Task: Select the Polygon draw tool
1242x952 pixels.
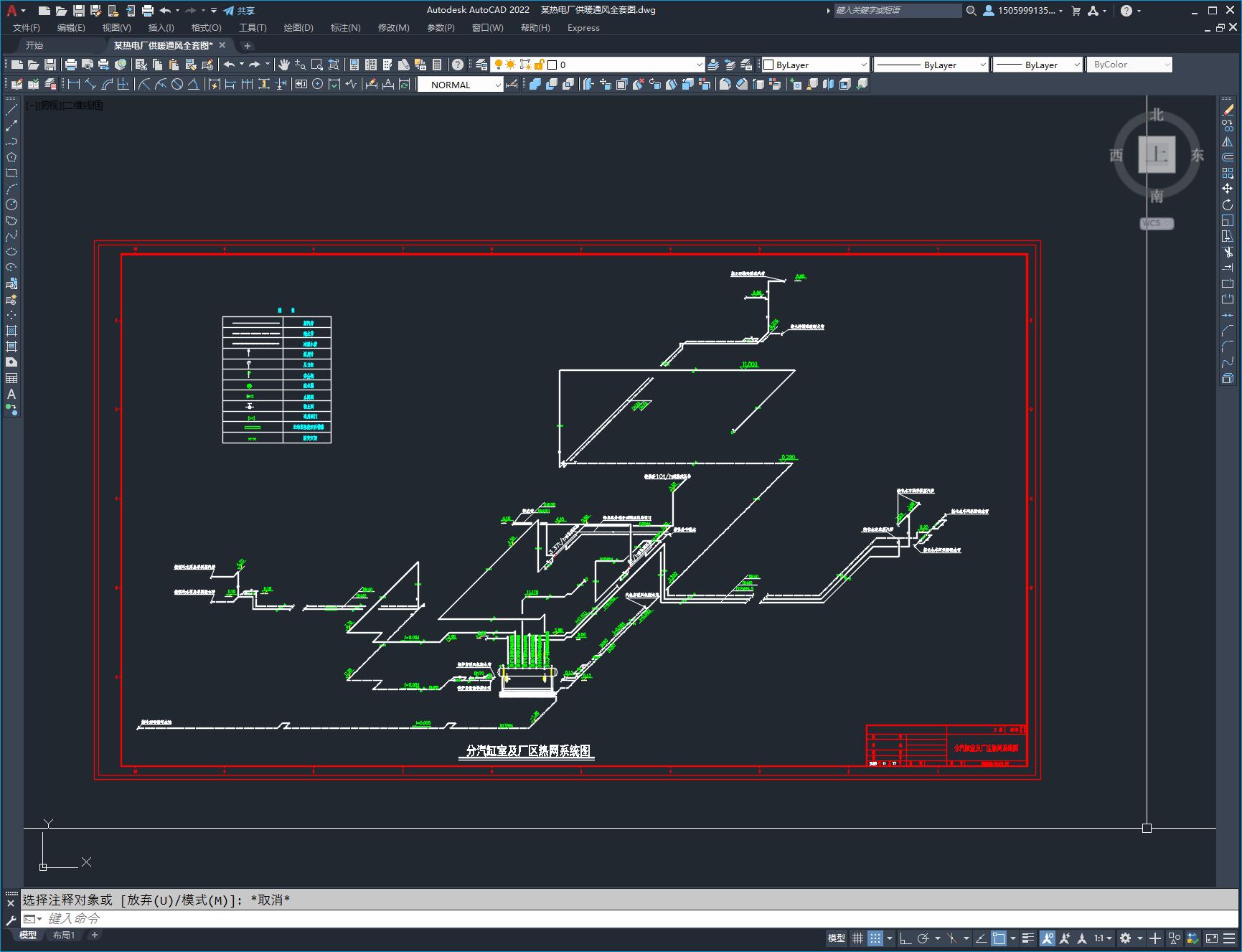Action: coord(11,157)
